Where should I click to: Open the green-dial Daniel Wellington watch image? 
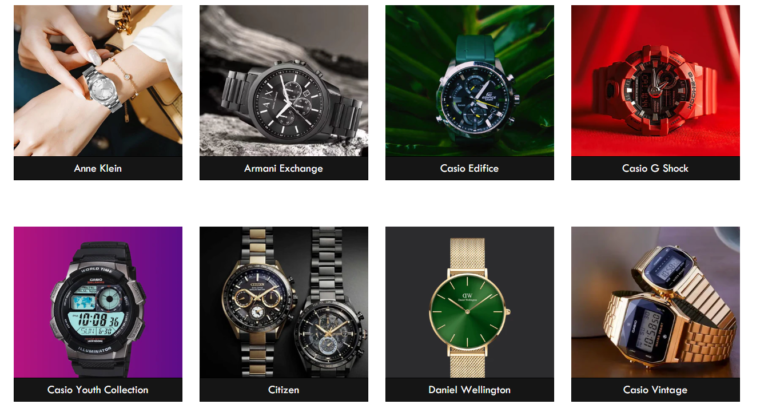pyautogui.click(x=469, y=302)
